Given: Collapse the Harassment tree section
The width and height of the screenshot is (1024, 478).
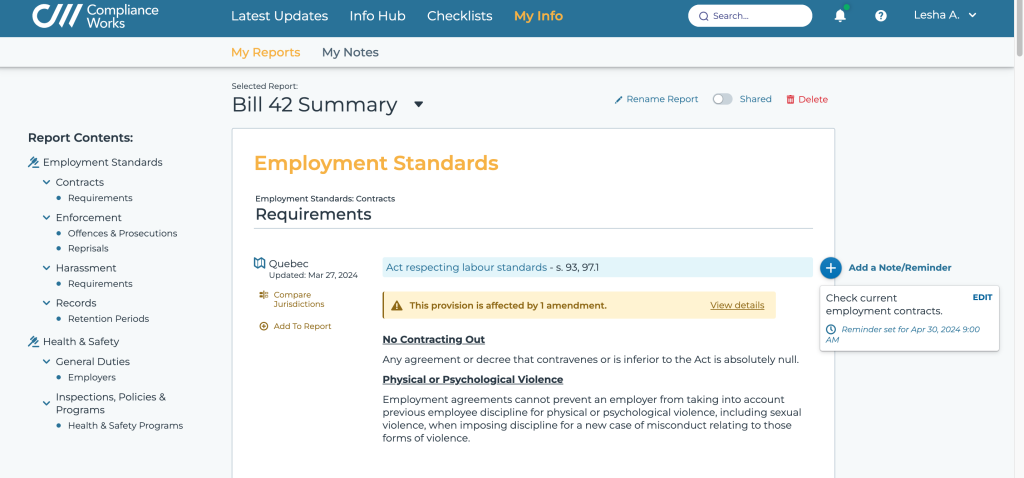Looking at the screenshot, I should tap(46, 268).
